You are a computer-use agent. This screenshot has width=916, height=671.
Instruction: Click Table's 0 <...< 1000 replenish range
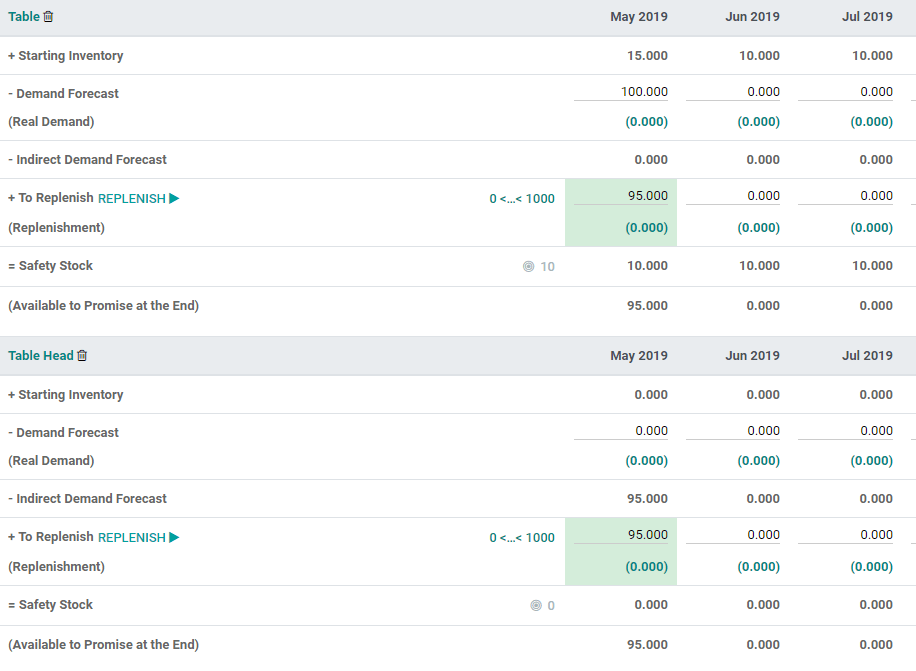[522, 199]
